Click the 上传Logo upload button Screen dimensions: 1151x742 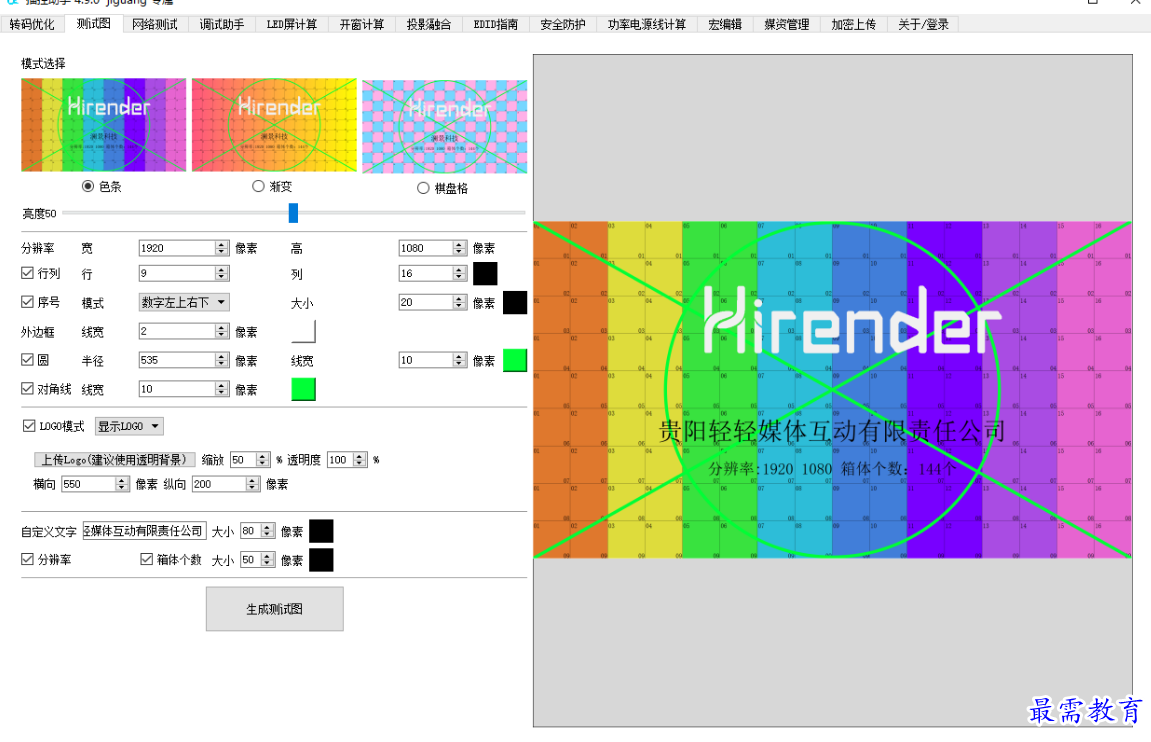tap(115, 459)
